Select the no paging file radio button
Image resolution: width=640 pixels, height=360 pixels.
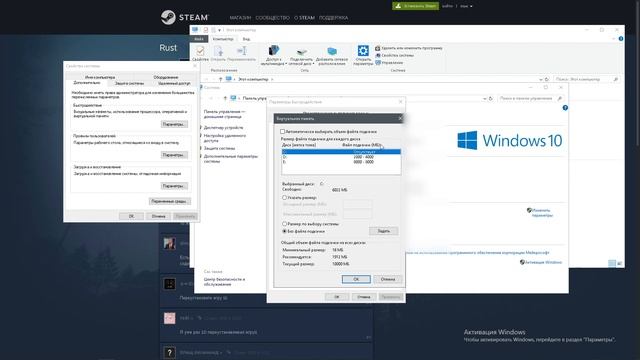(x=284, y=231)
